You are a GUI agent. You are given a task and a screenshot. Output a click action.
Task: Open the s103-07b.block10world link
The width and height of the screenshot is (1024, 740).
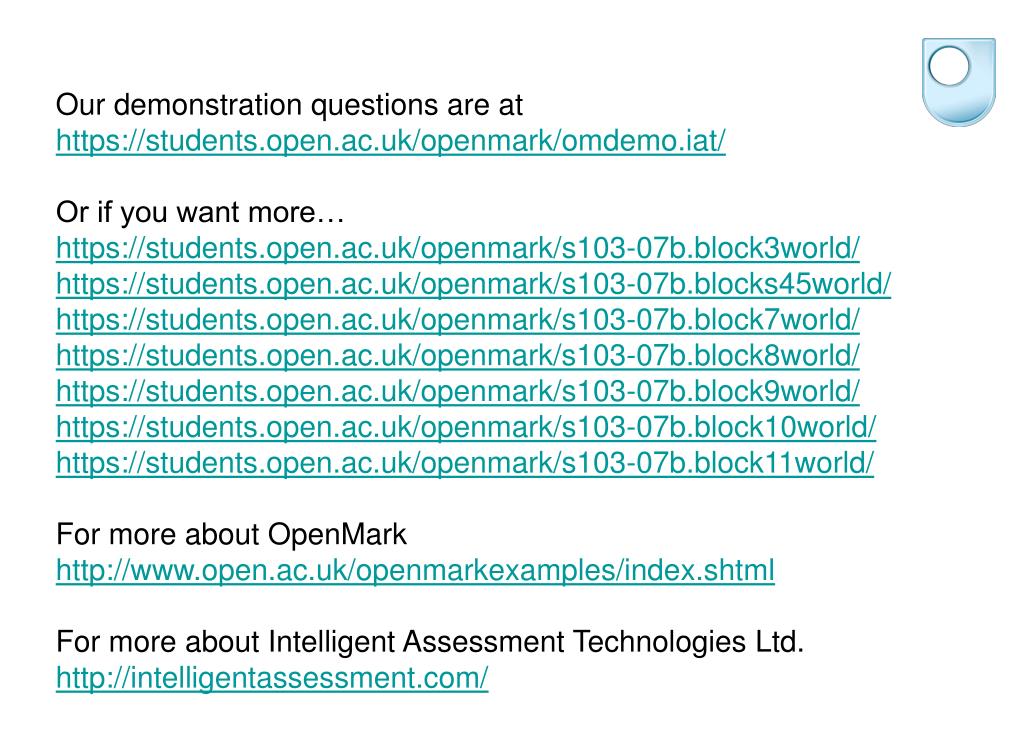(466, 428)
